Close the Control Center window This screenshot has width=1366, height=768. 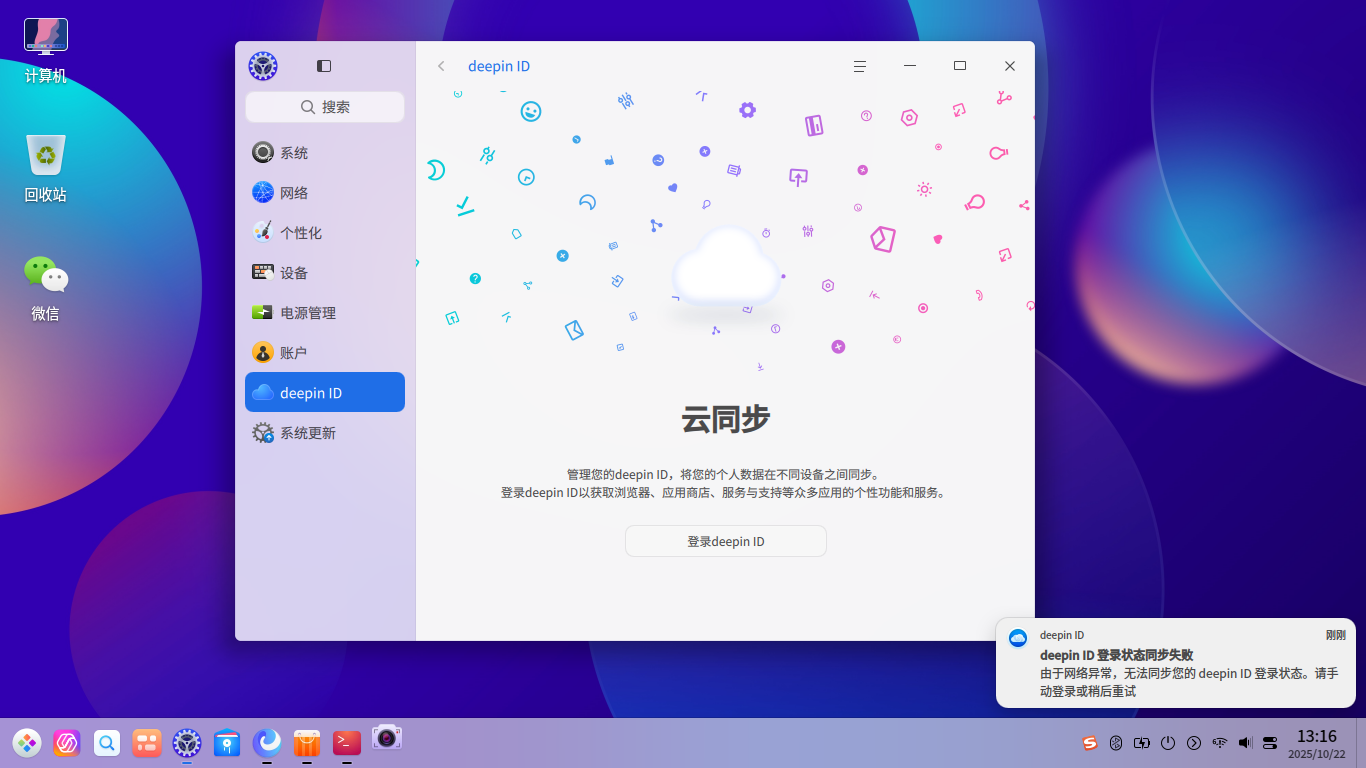1010,66
